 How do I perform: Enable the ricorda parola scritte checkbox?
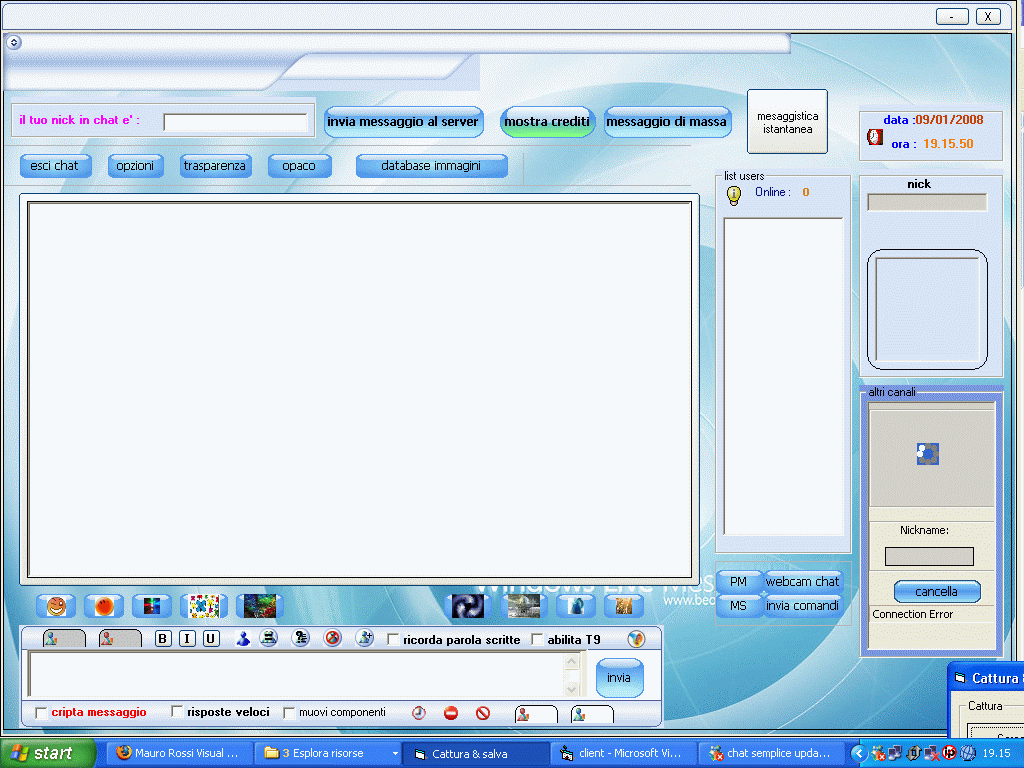pos(393,640)
